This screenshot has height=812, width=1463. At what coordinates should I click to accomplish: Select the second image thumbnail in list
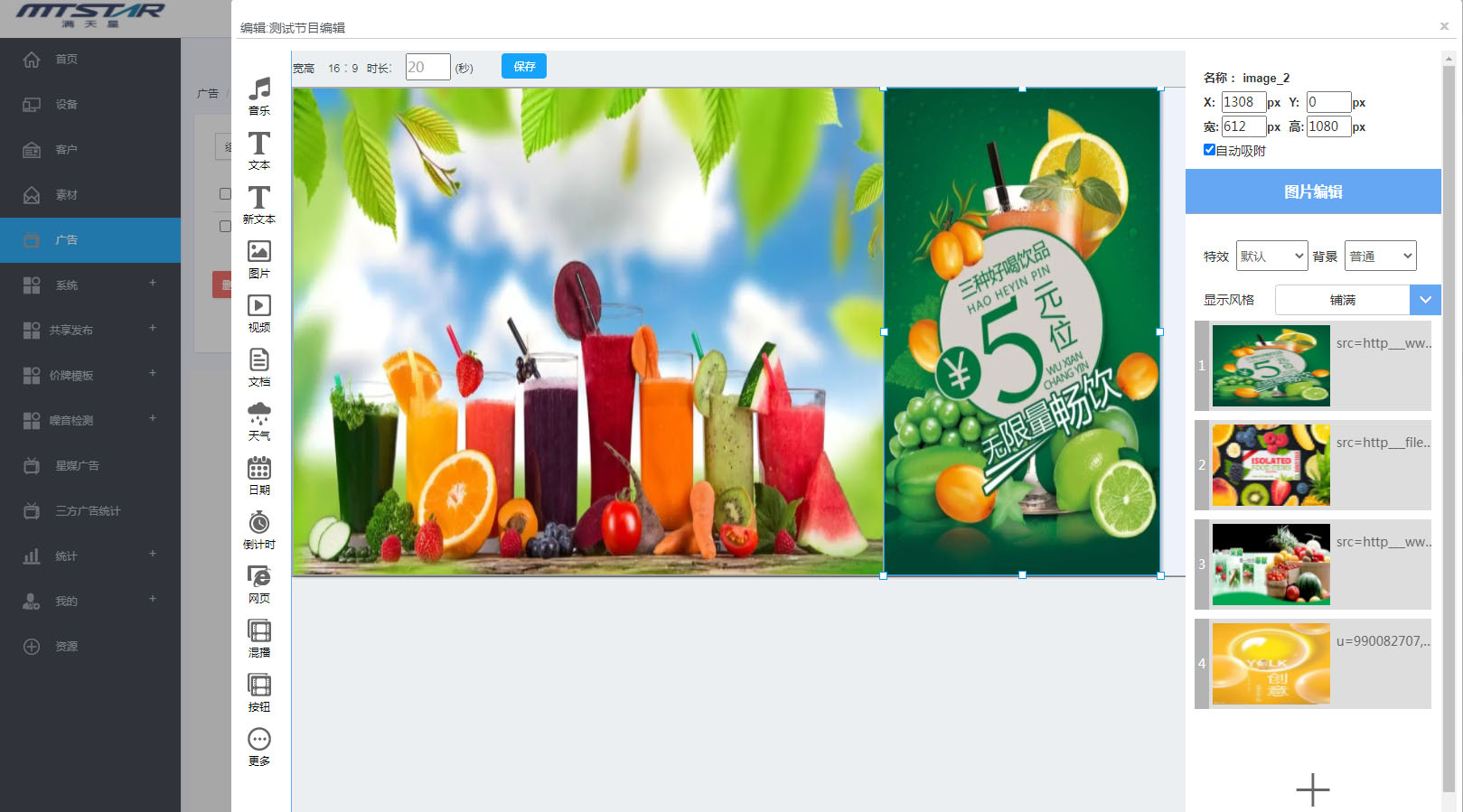coord(1271,465)
